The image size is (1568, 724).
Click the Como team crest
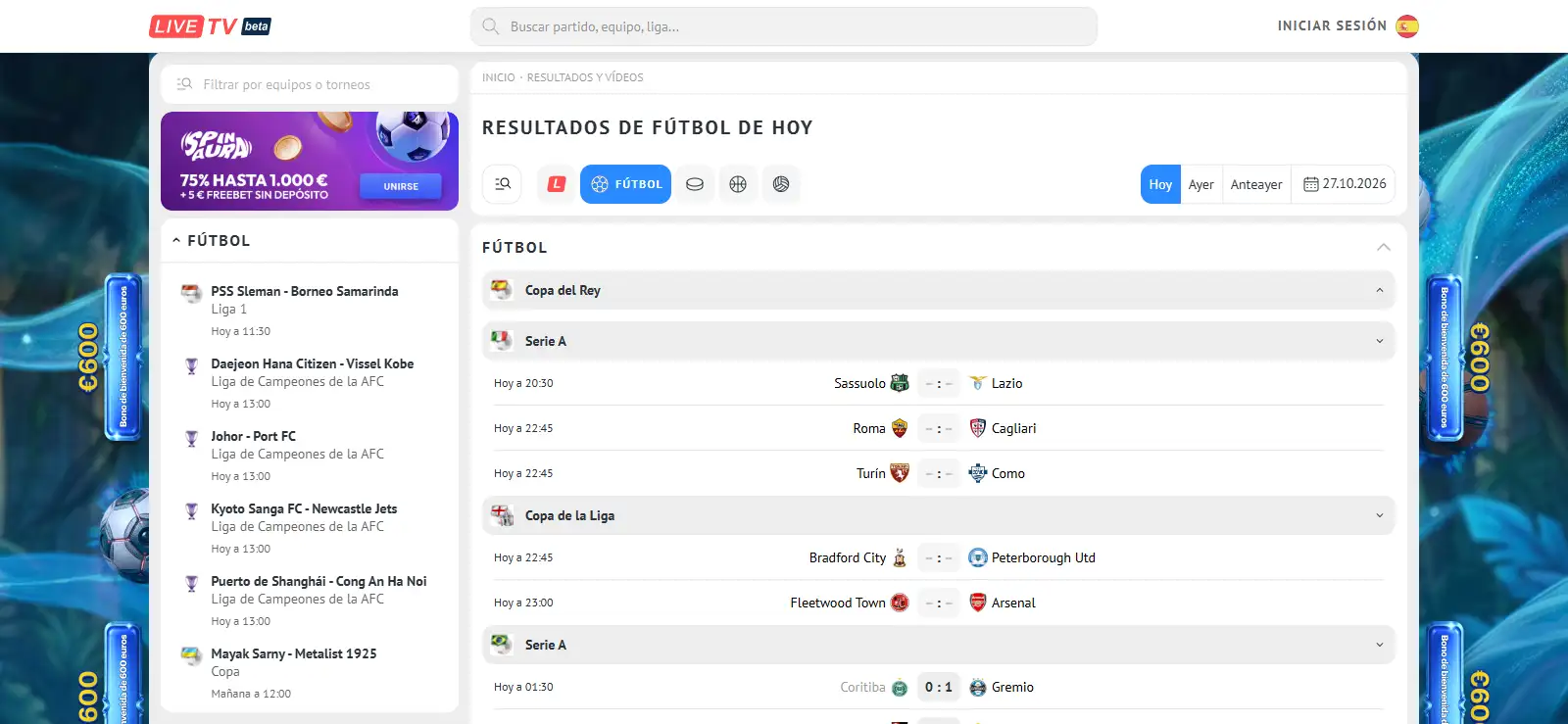pyautogui.click(x=977, y=473)
